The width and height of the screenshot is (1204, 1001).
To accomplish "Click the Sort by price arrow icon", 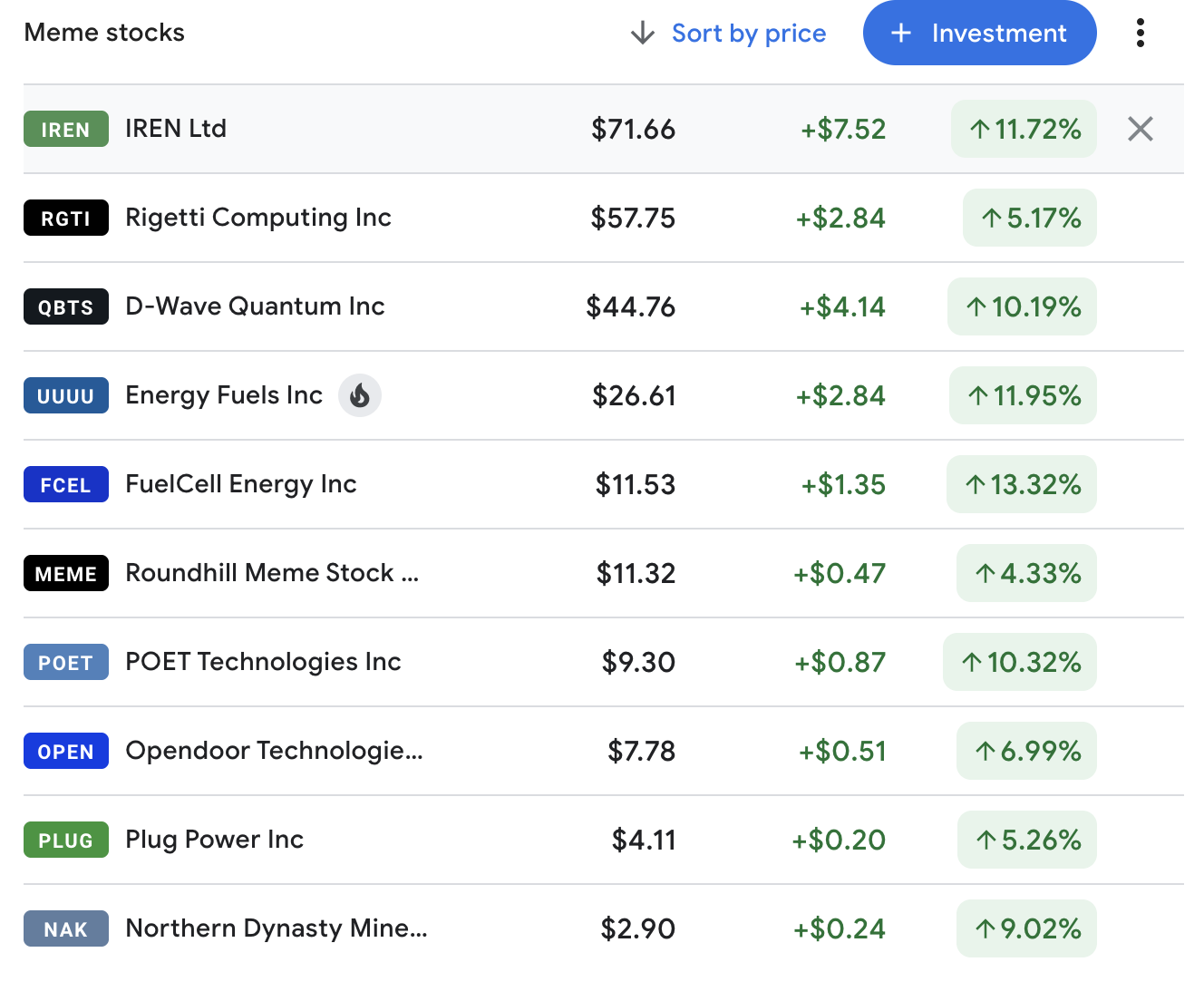I will 643,34.
